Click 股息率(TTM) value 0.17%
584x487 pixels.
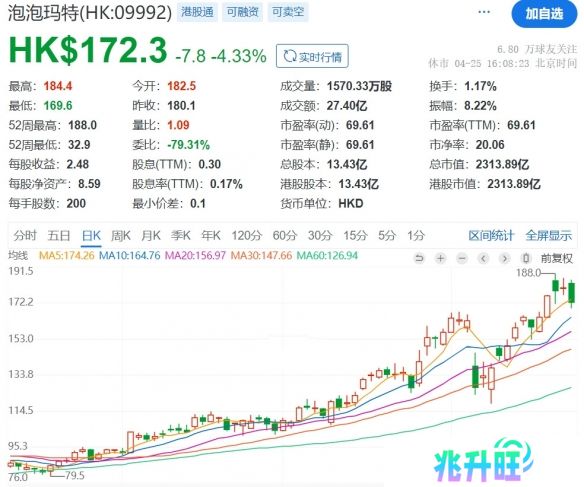coord(226,184)
